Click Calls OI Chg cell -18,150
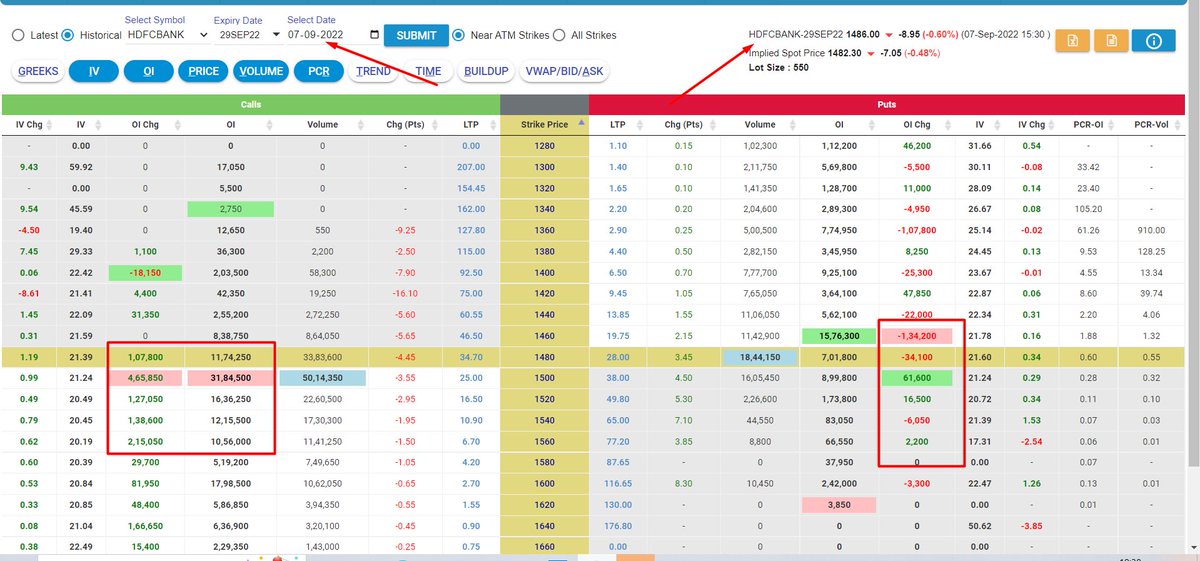The image size is (1200, 561). [146, 273]
